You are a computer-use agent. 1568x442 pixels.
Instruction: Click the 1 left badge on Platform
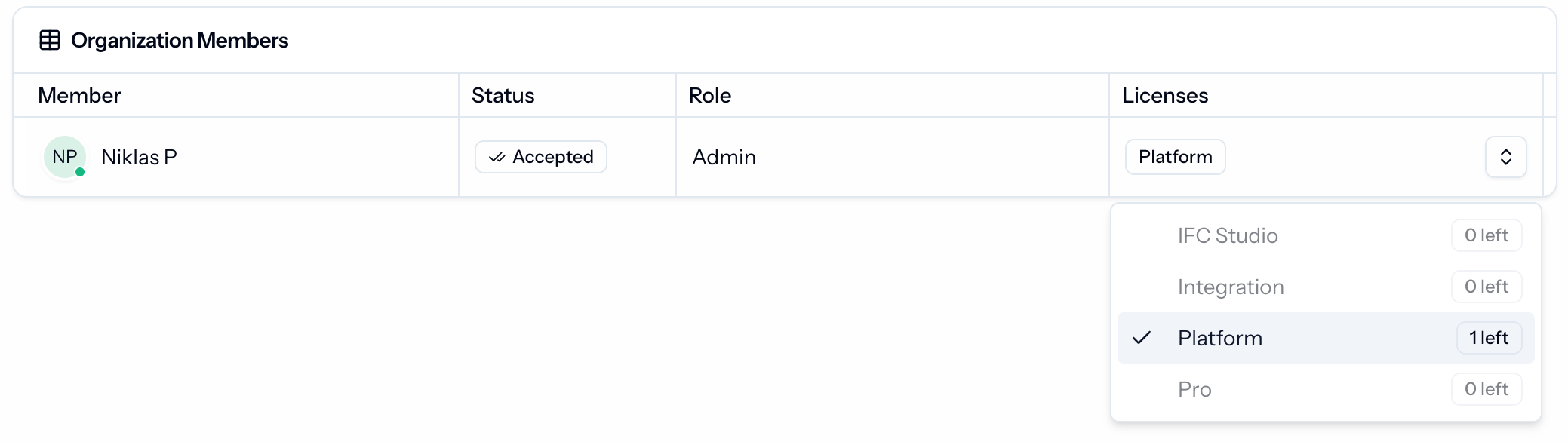coord(1489,338)
